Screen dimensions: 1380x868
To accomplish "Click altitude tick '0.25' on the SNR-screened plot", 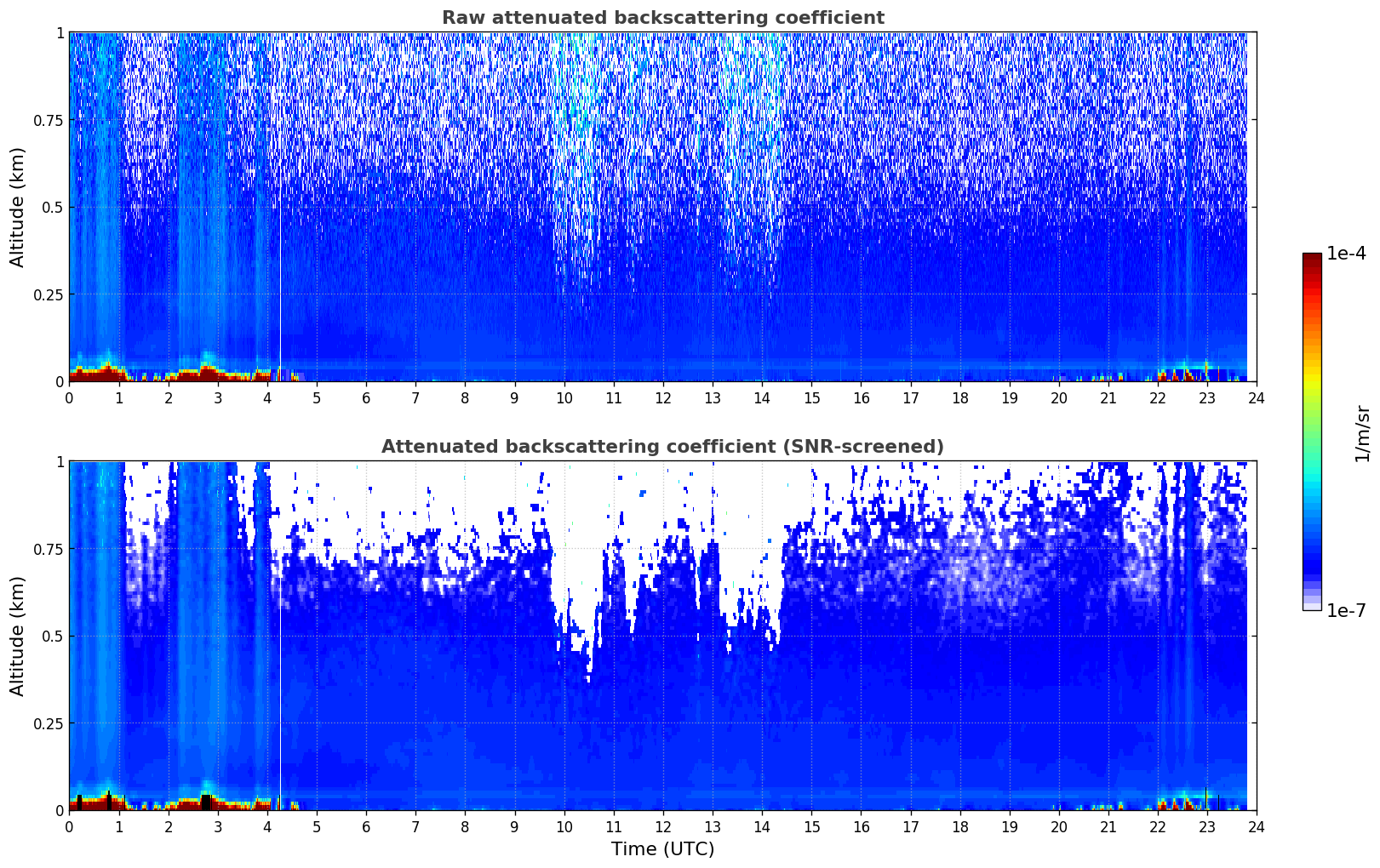I will click(48, 723).
